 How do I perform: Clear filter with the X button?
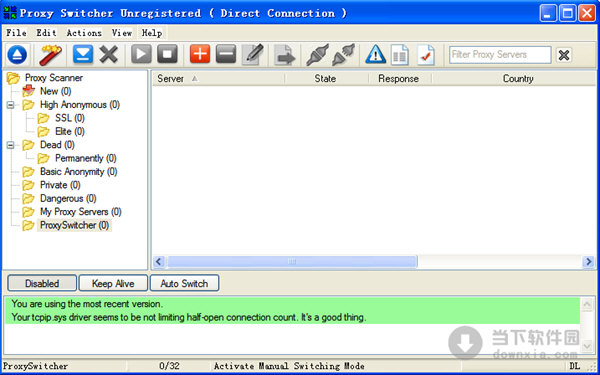pyautogui.click(x=564, y=55)
